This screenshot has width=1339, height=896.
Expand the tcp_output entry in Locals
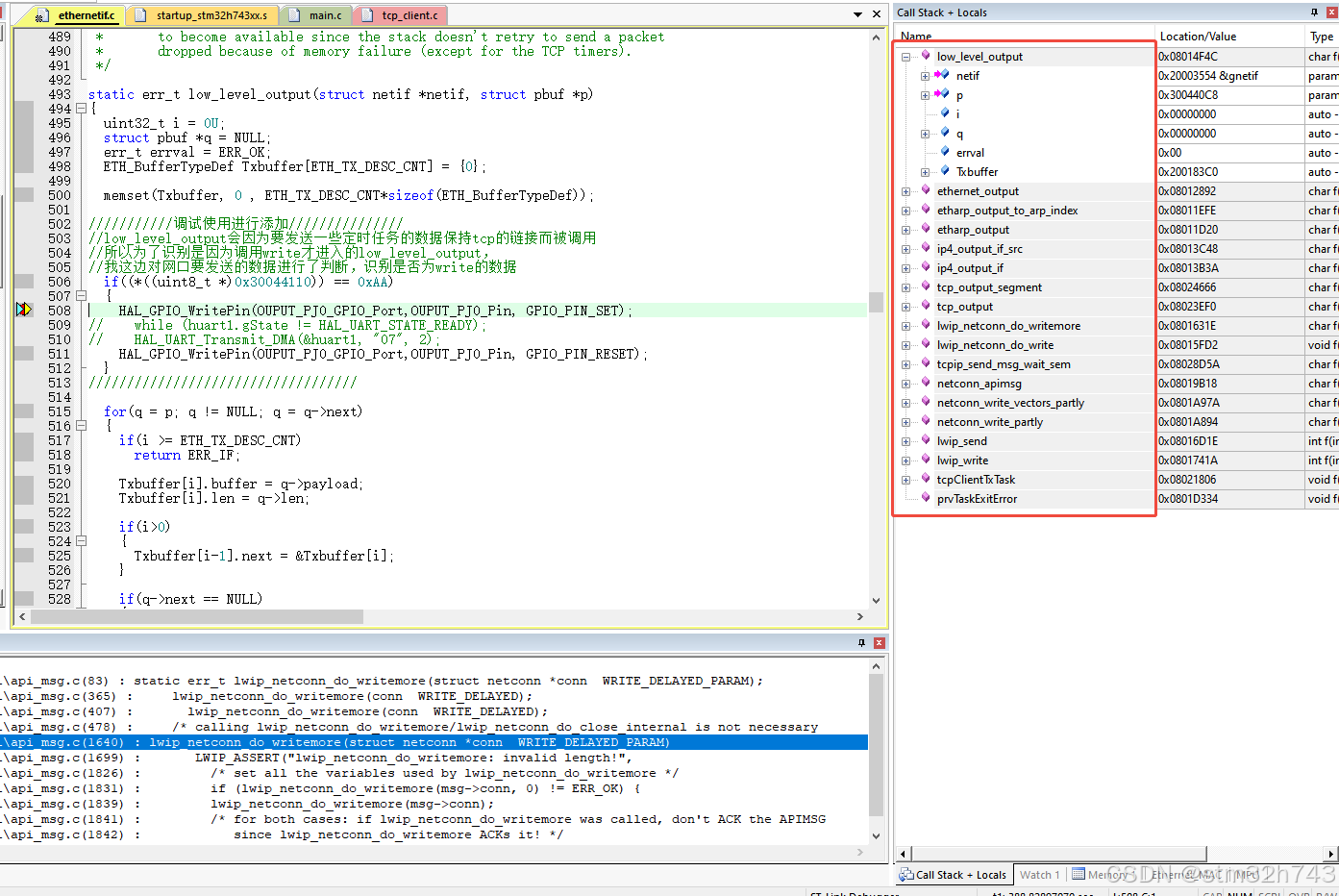[905, 306]
